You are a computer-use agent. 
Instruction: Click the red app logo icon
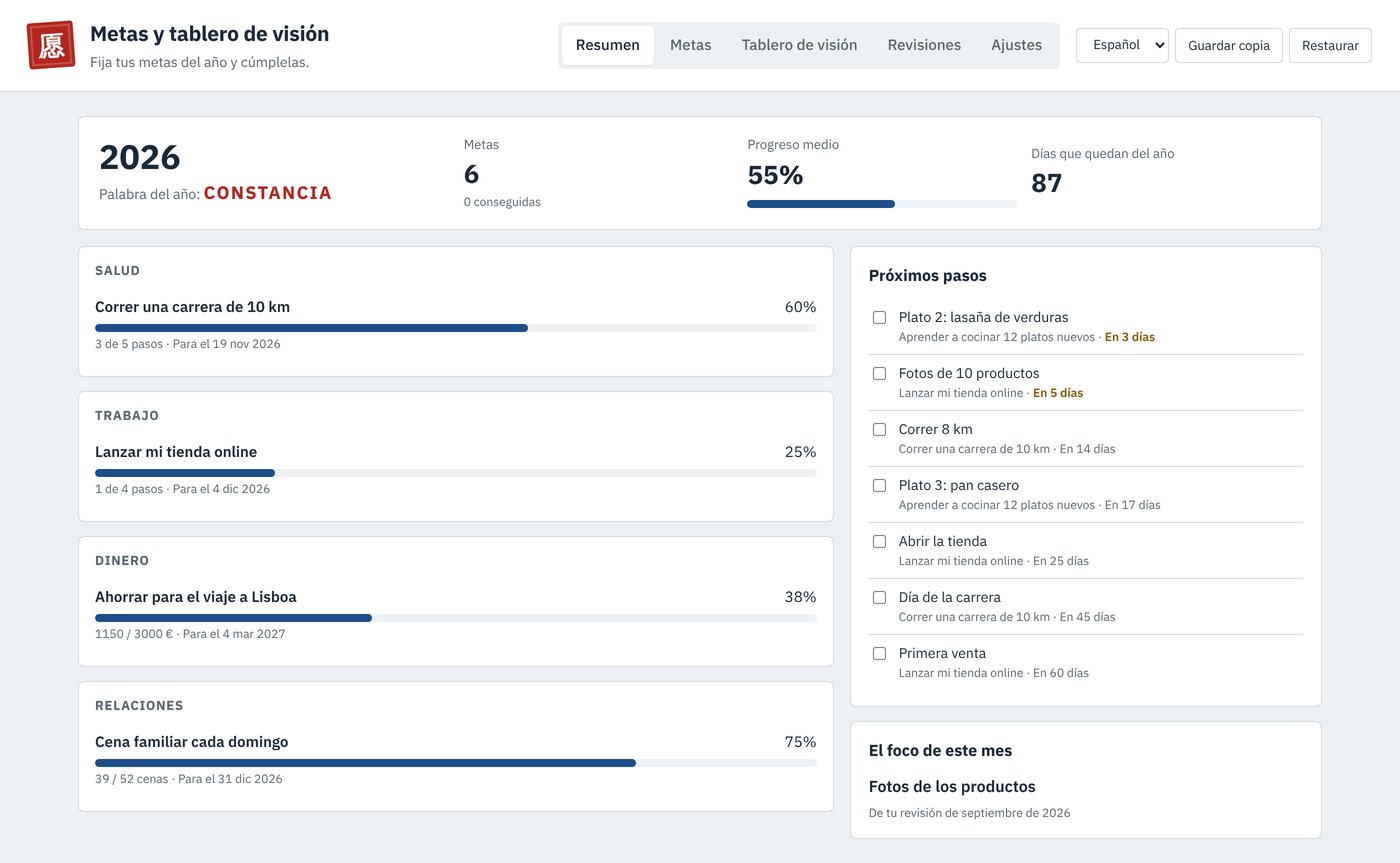pos(51,45)
